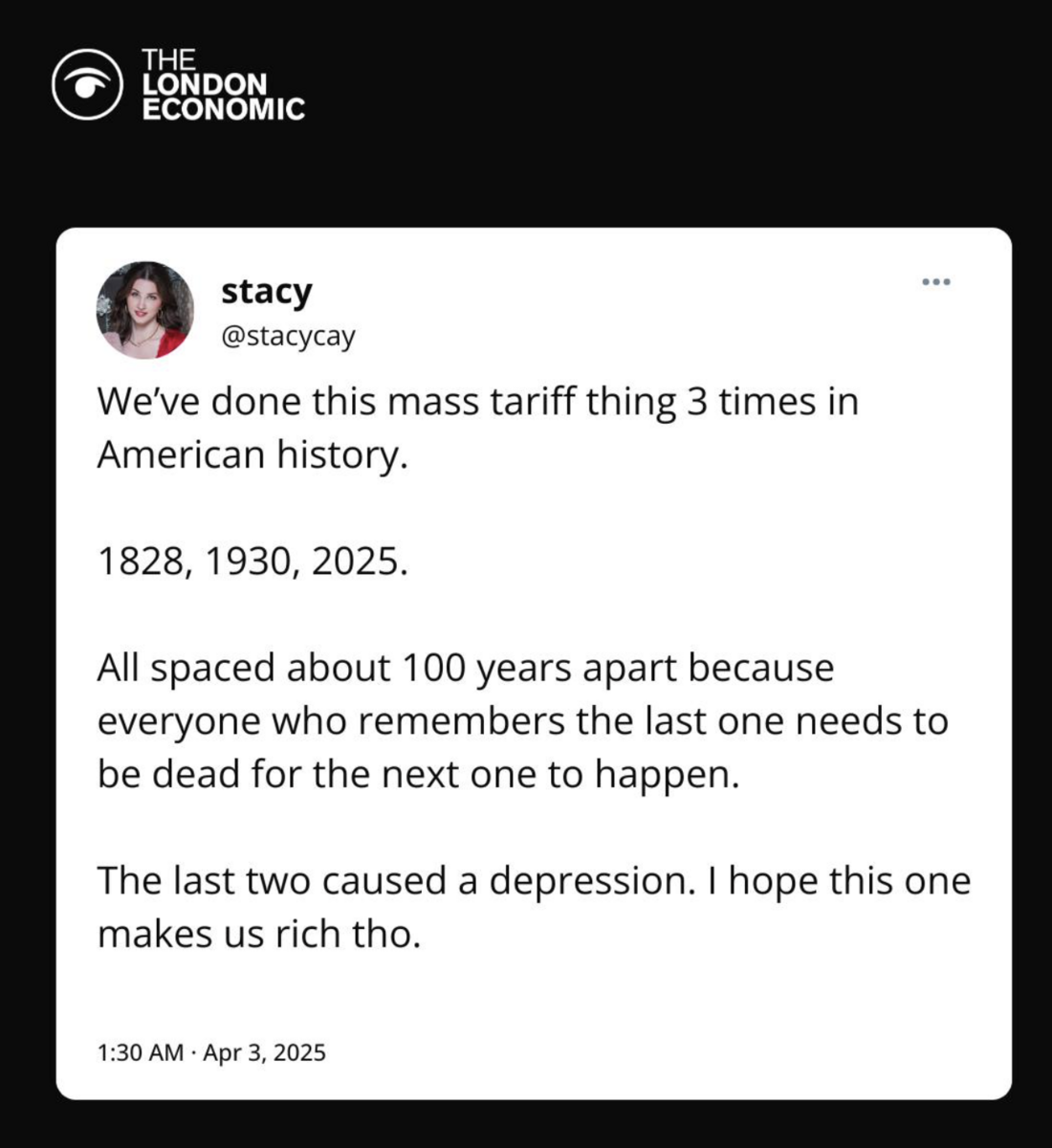Click the word ECONOMIC in the logo
Viewport: 1052px width, 1148px height.
point(224,109)
